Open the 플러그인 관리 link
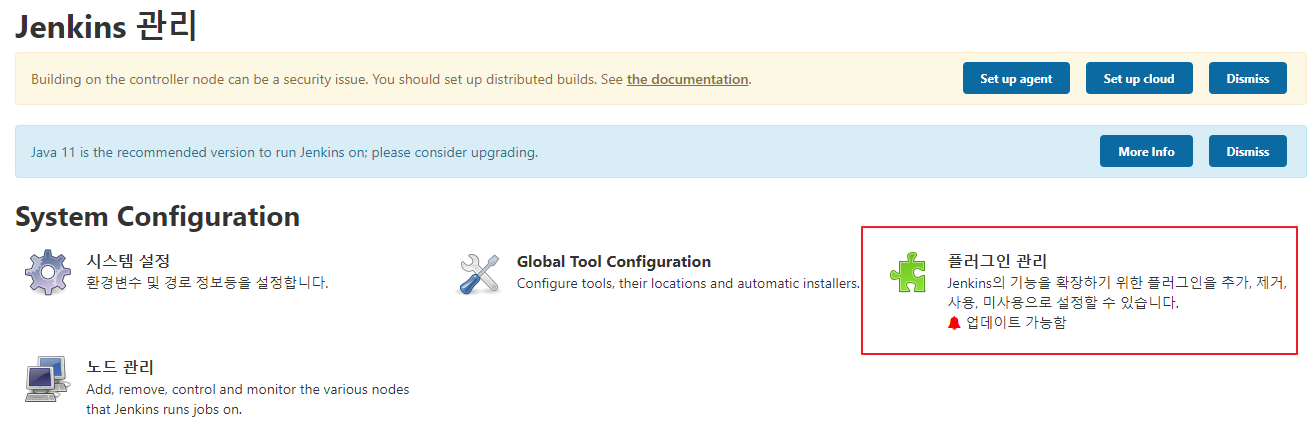 997,261
